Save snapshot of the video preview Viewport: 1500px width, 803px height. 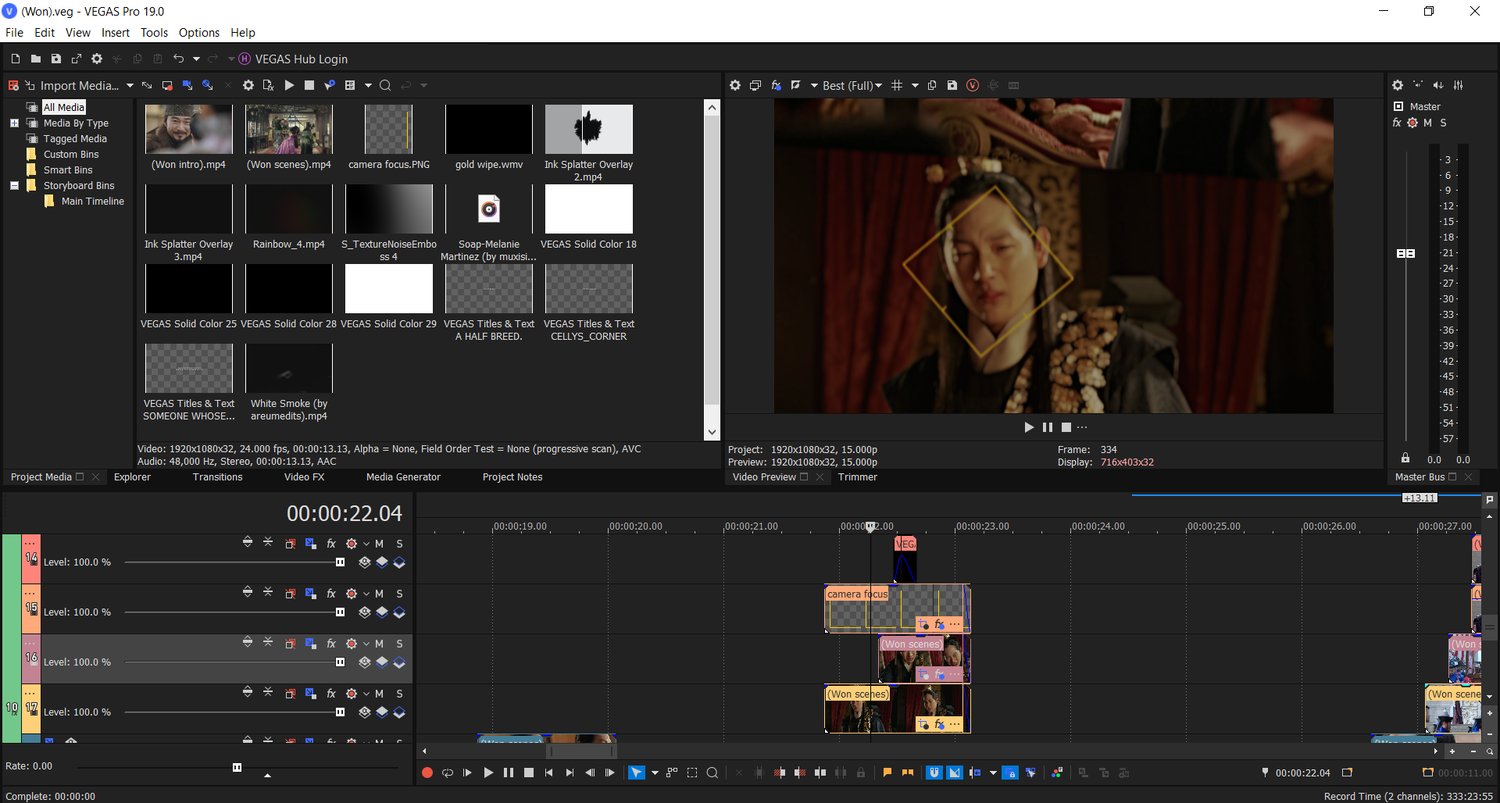(951, 86)
